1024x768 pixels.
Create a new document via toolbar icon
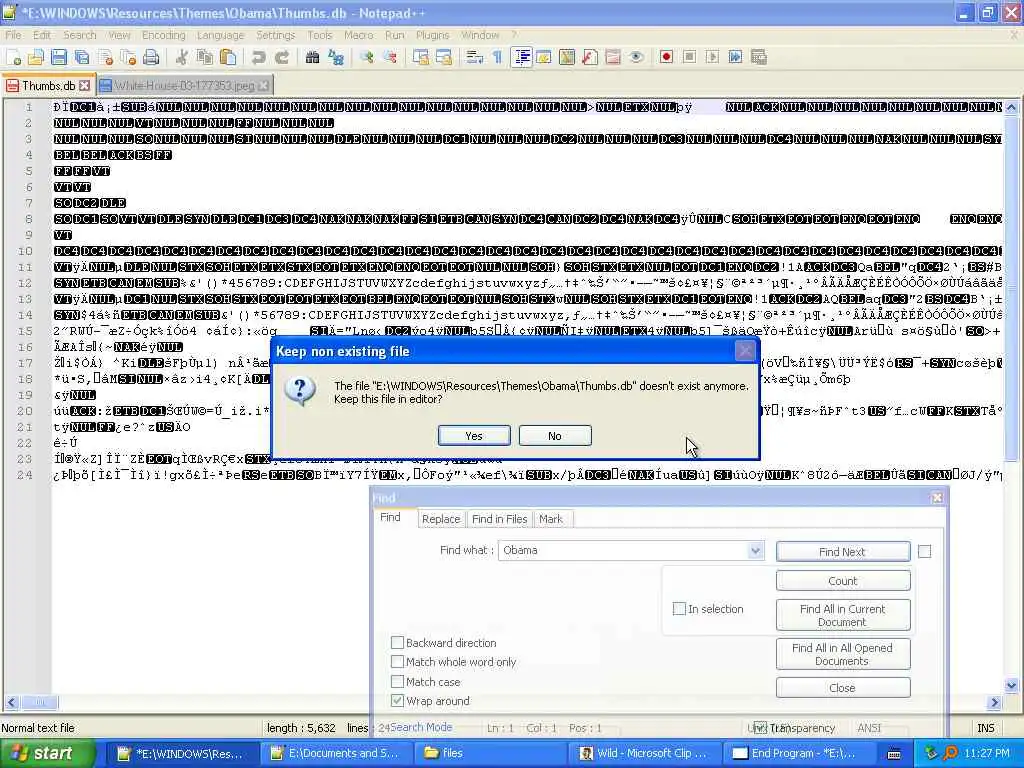[x=14, y=57]
